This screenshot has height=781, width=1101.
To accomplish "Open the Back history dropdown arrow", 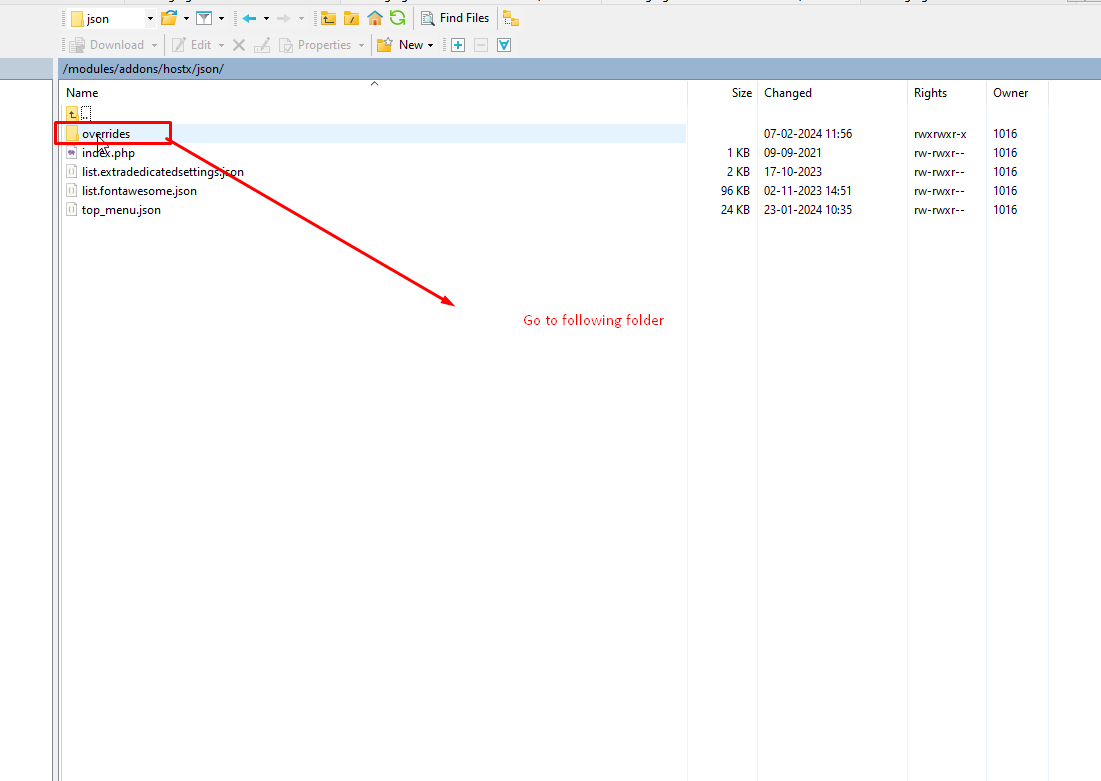I will (x=266, y=18).
